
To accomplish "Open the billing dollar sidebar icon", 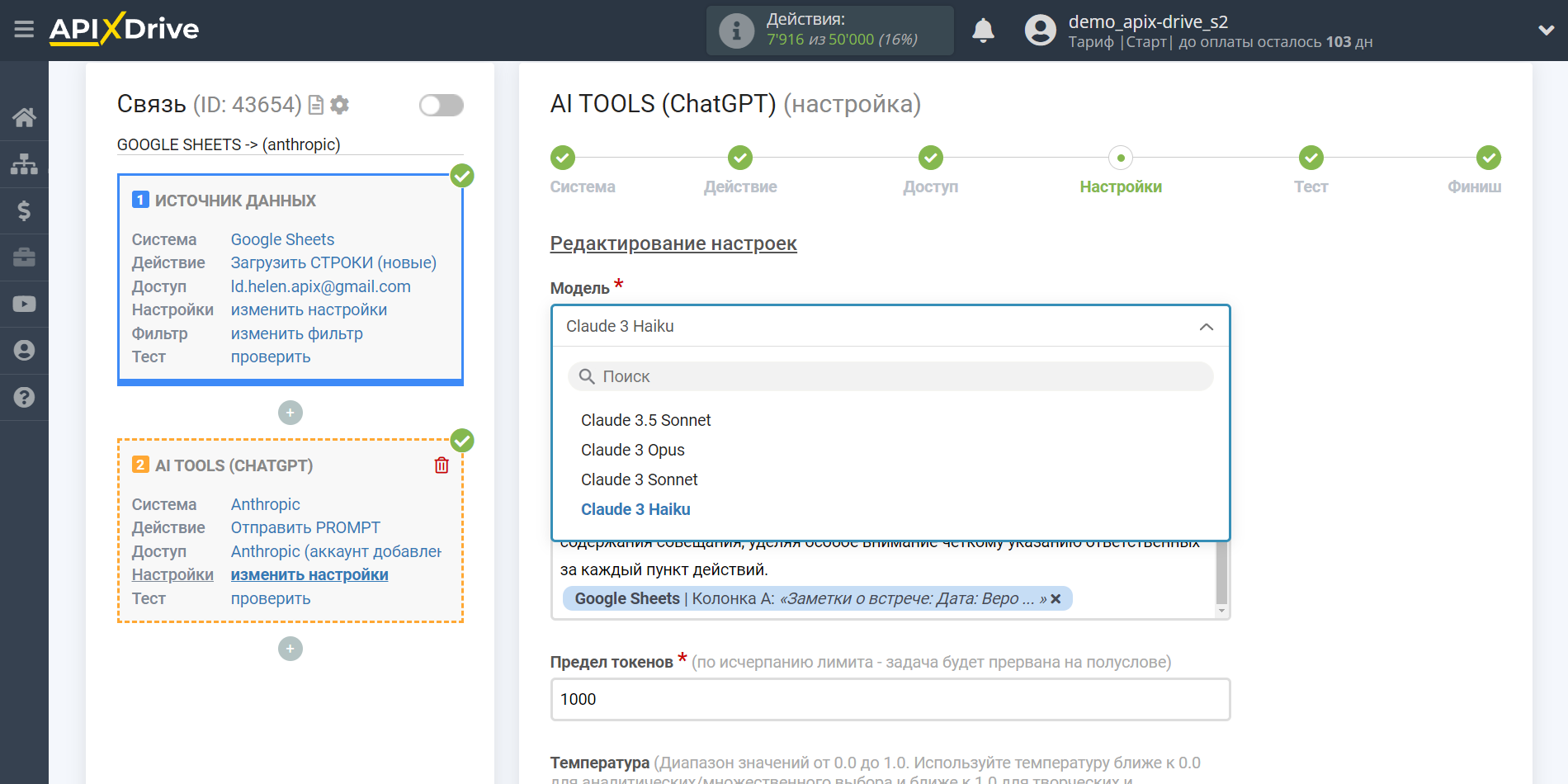I will (24, 210).
